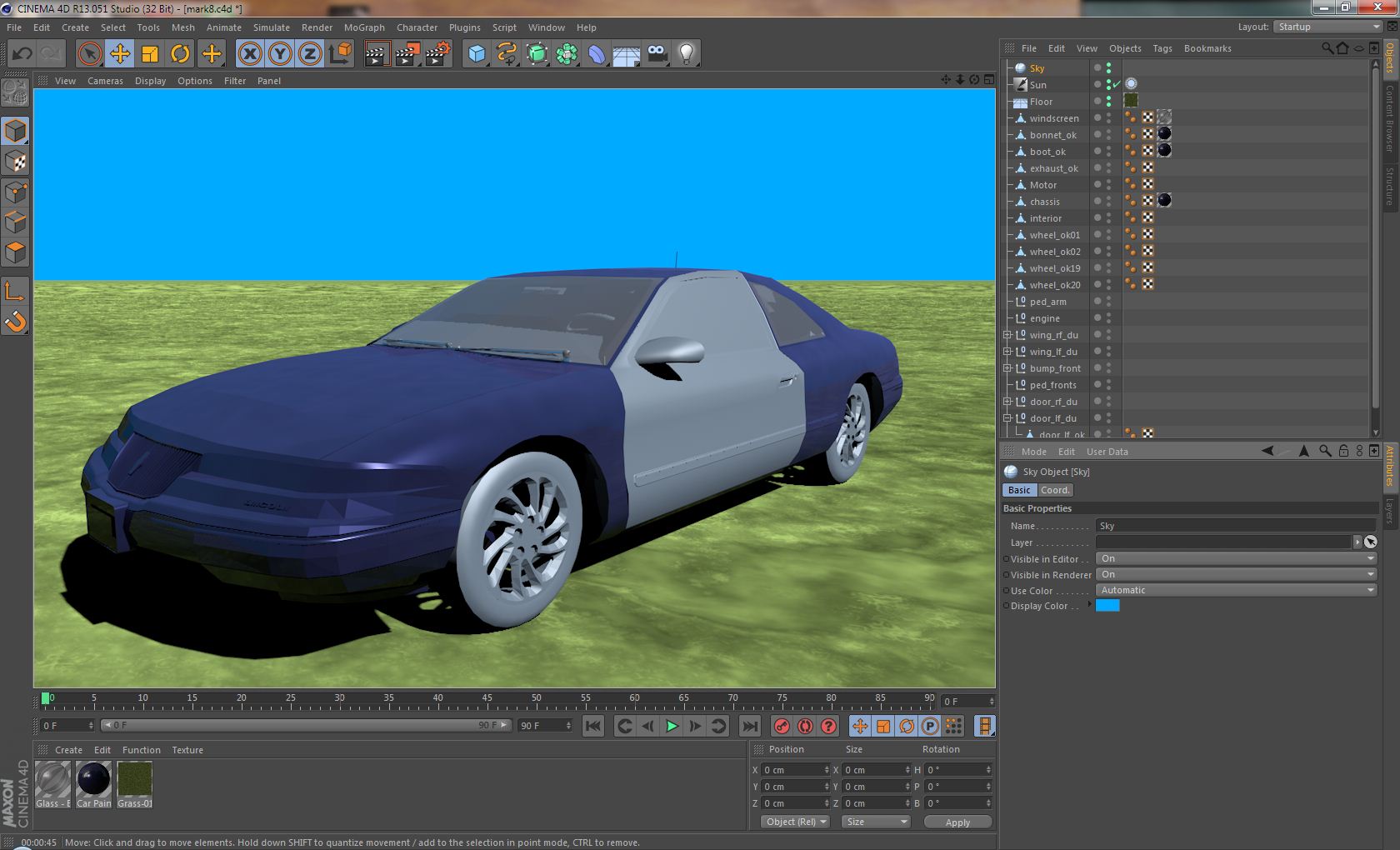
Task: Select the Rotate tool
Action: pos(180,54)
